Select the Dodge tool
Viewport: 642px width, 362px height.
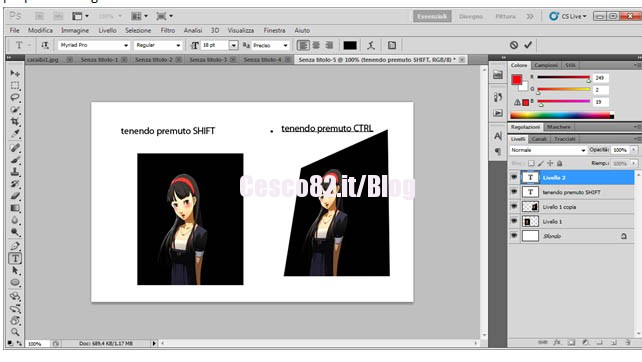pos(15,232)
